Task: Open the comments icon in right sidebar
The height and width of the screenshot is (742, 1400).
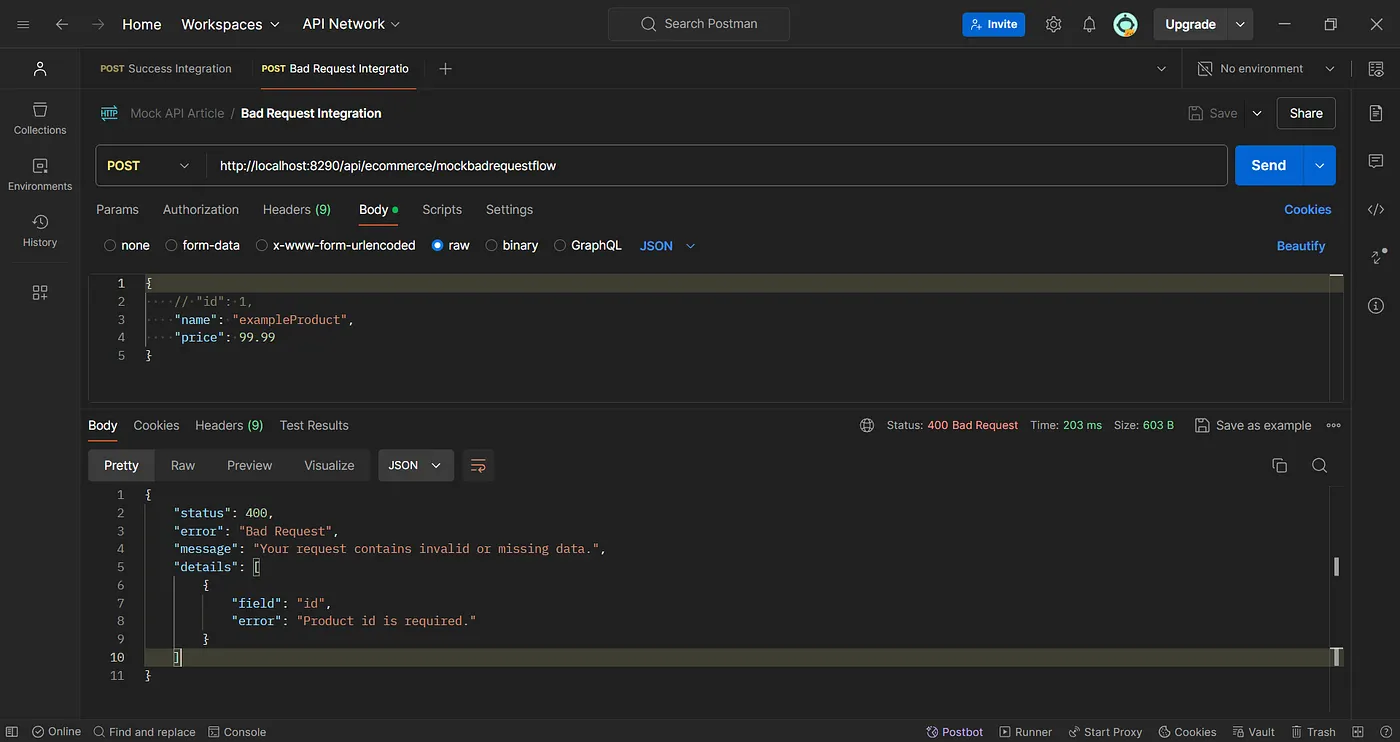Action: coord(1376,161)
